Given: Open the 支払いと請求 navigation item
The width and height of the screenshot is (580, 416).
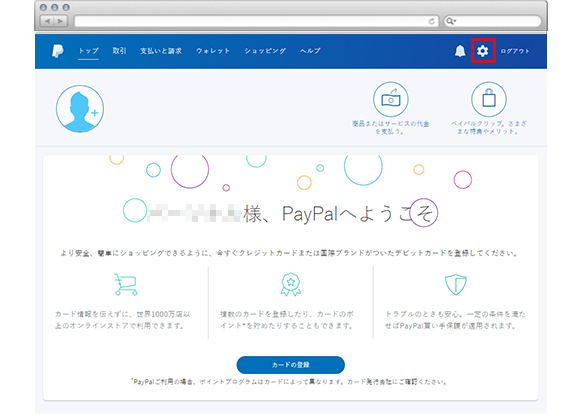Looking at the screenshot, I should 161,51.
